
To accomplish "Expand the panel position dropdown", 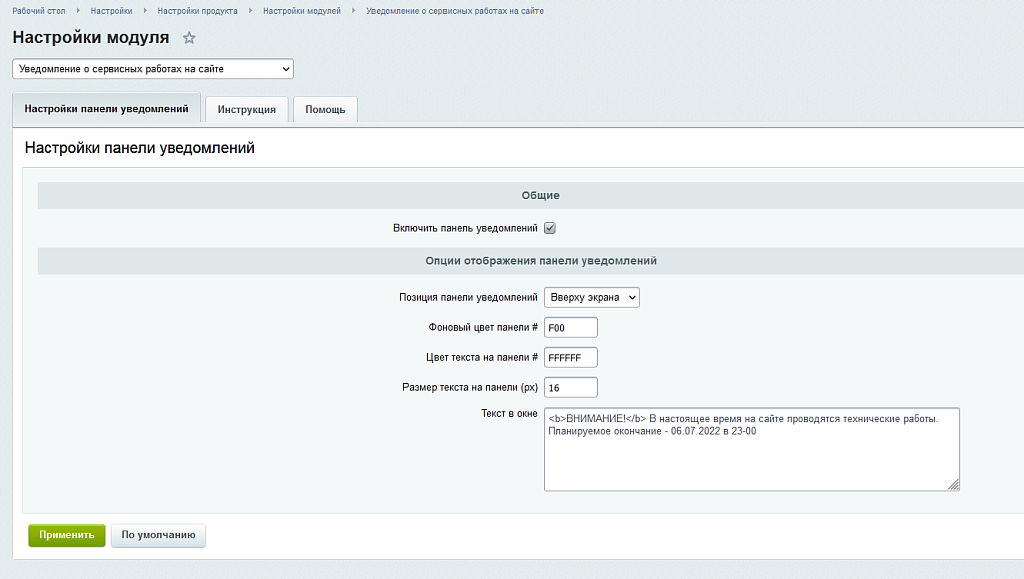I will pyautogui.click(x=592, y=297).
